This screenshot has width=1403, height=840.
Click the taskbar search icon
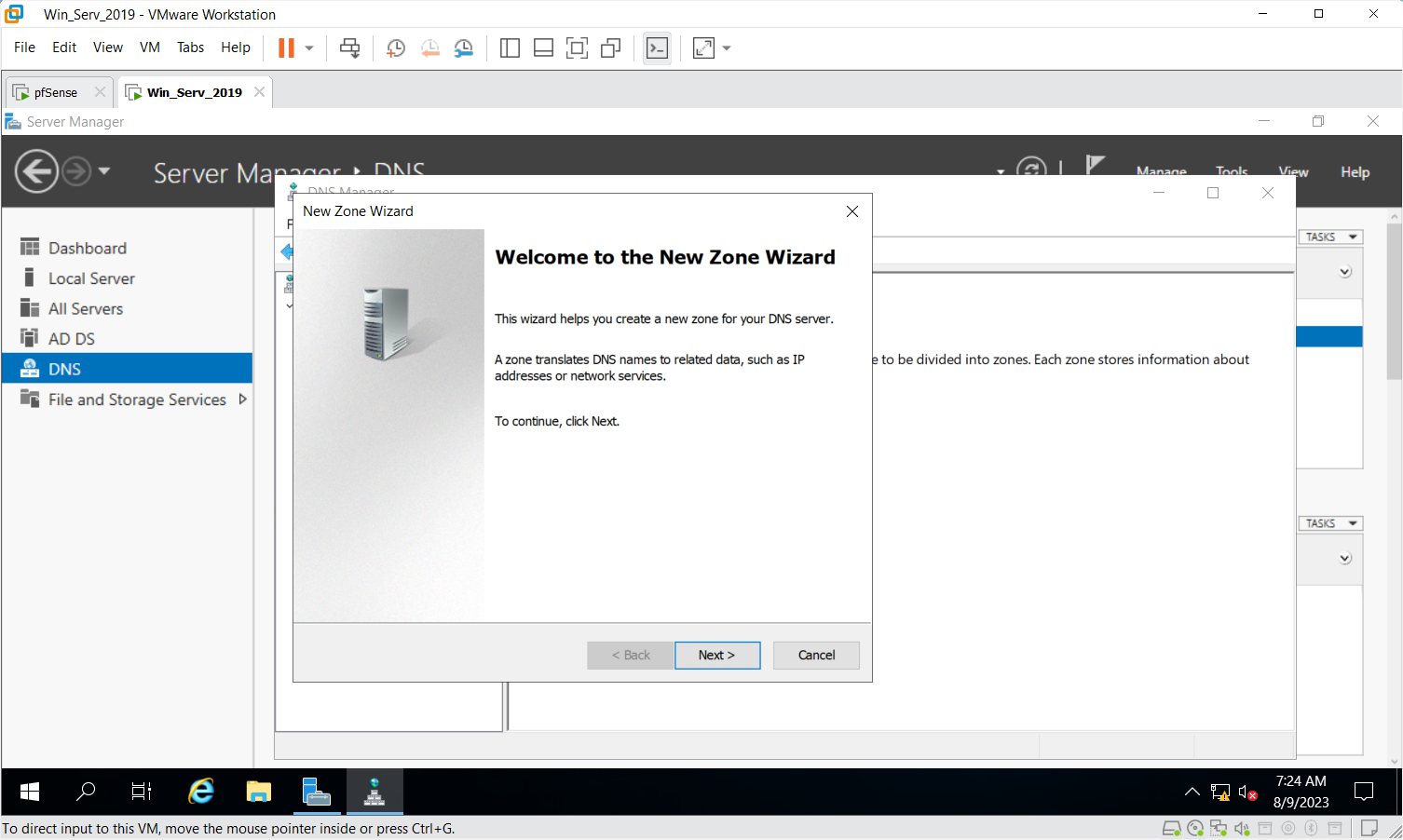point(85,792)
